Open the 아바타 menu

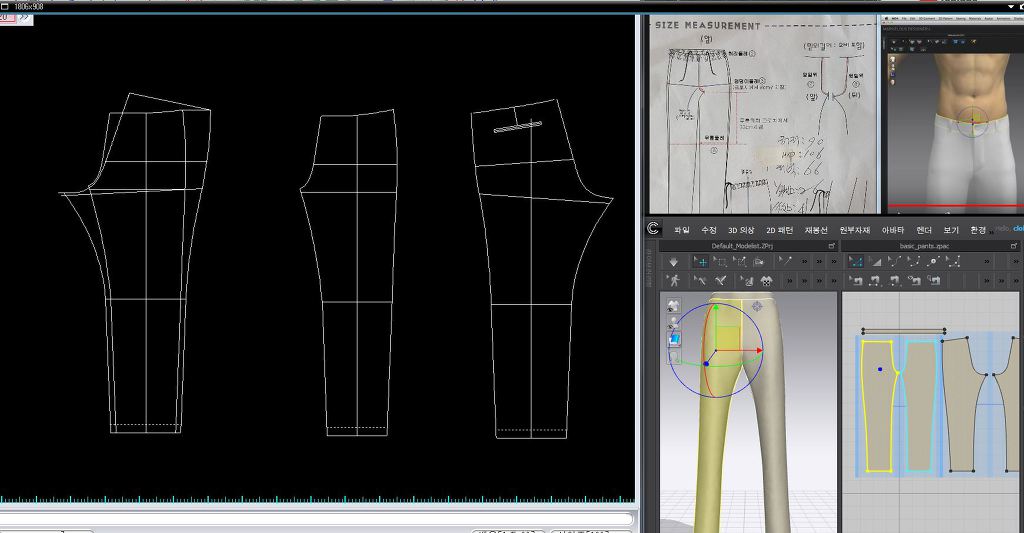pyautogui.click(x=893, y=230)
